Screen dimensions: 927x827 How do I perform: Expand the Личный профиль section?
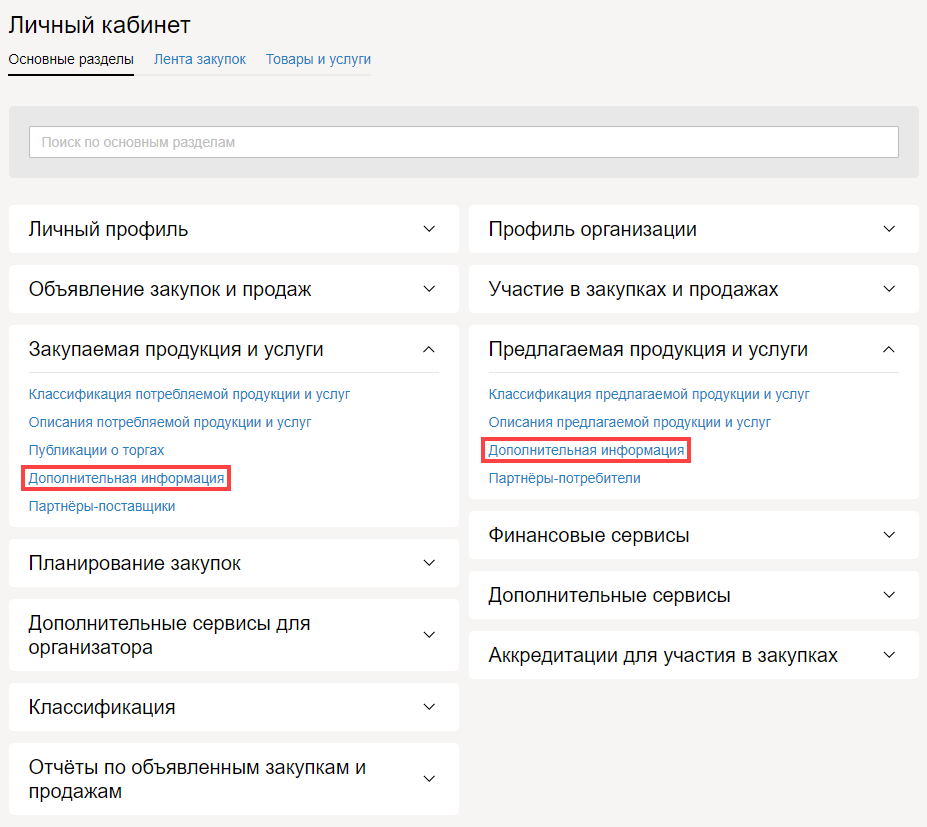coord(429,229)
